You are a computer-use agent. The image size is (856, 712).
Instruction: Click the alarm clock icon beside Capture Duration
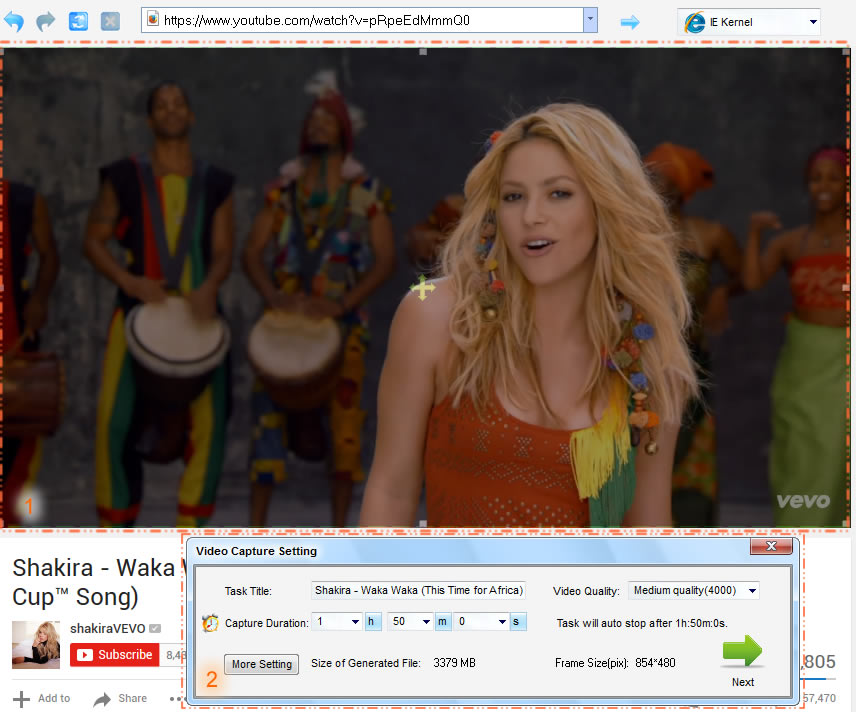pos(210,622)
